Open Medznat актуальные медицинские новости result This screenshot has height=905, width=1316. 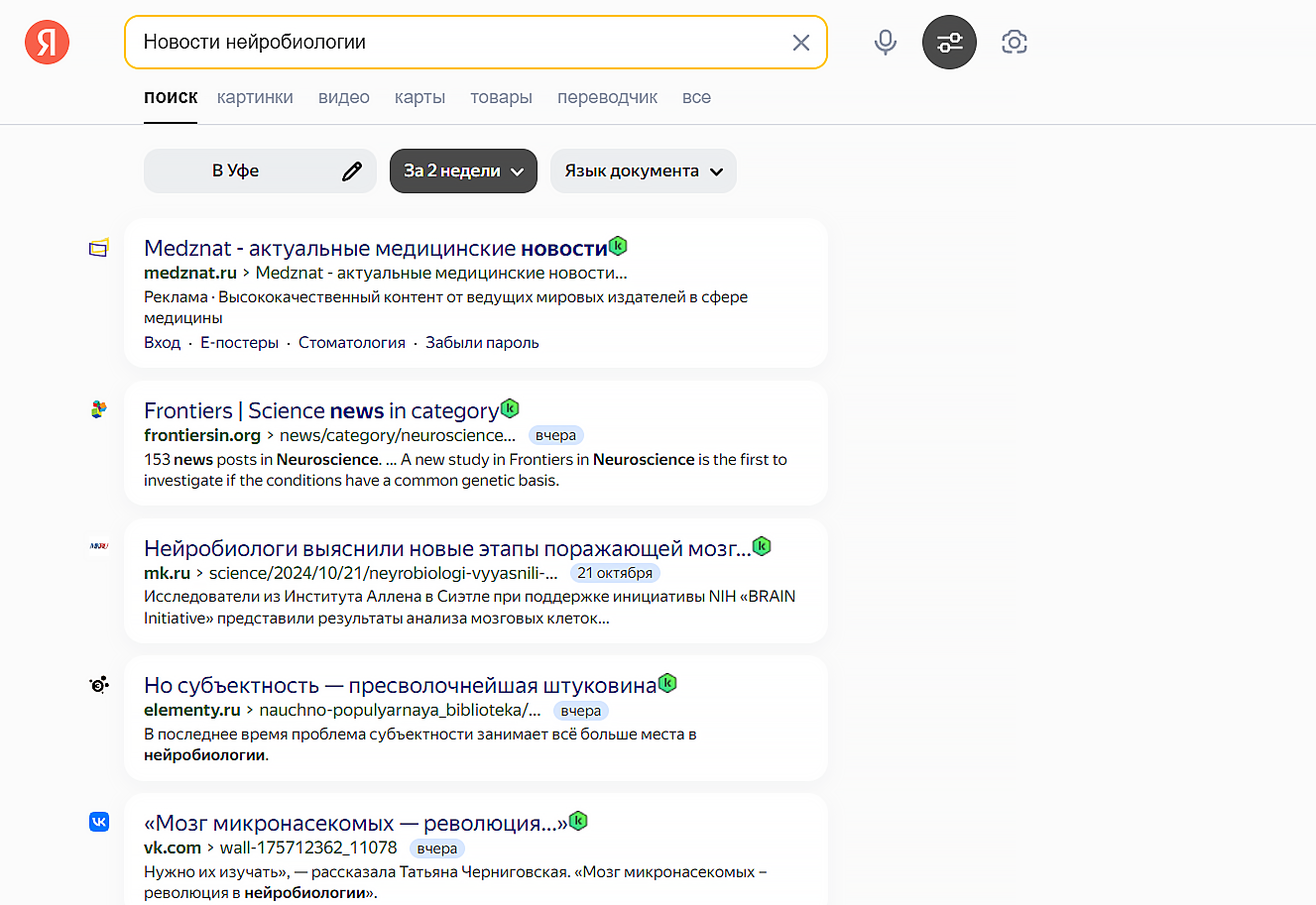point(376,248)
